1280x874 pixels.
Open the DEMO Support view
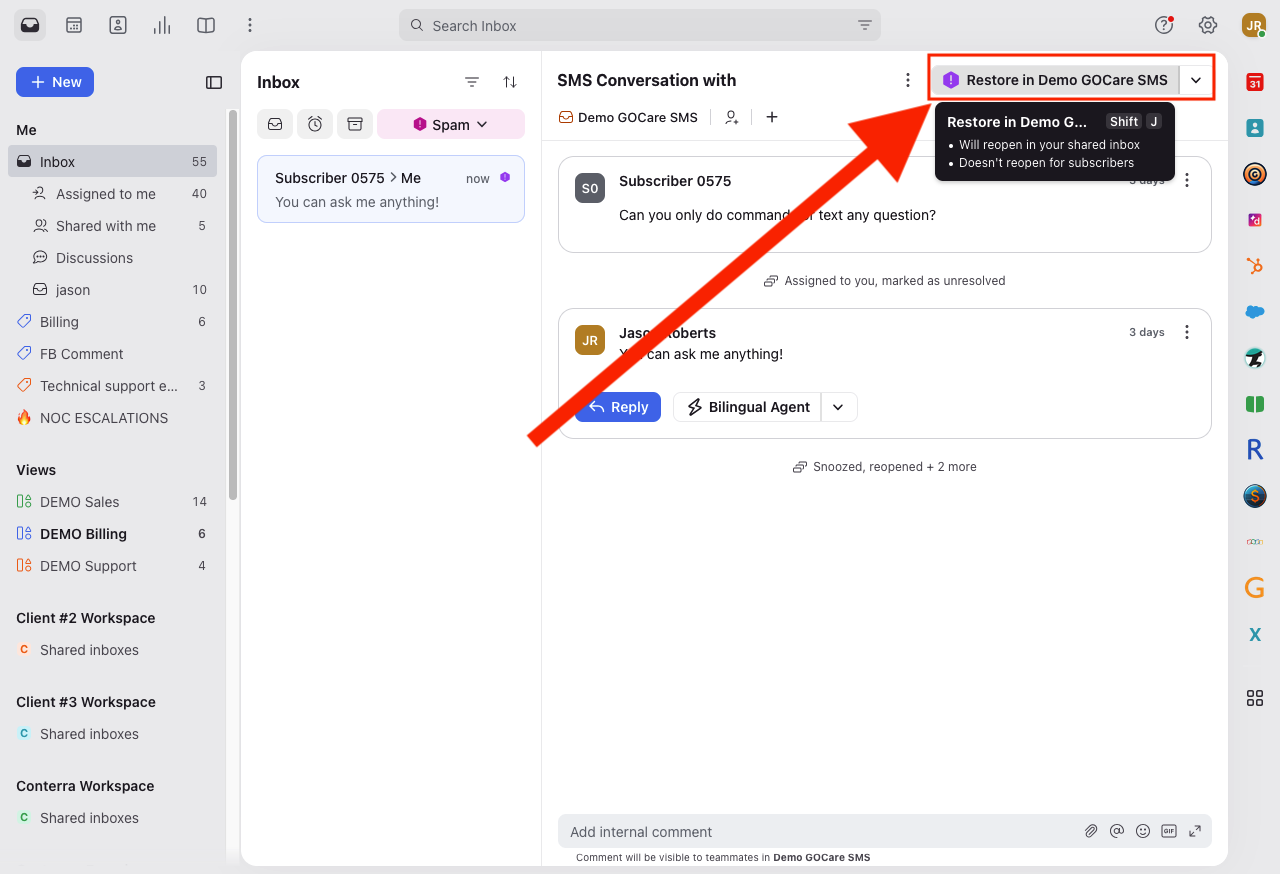click(x=112, y=566)
